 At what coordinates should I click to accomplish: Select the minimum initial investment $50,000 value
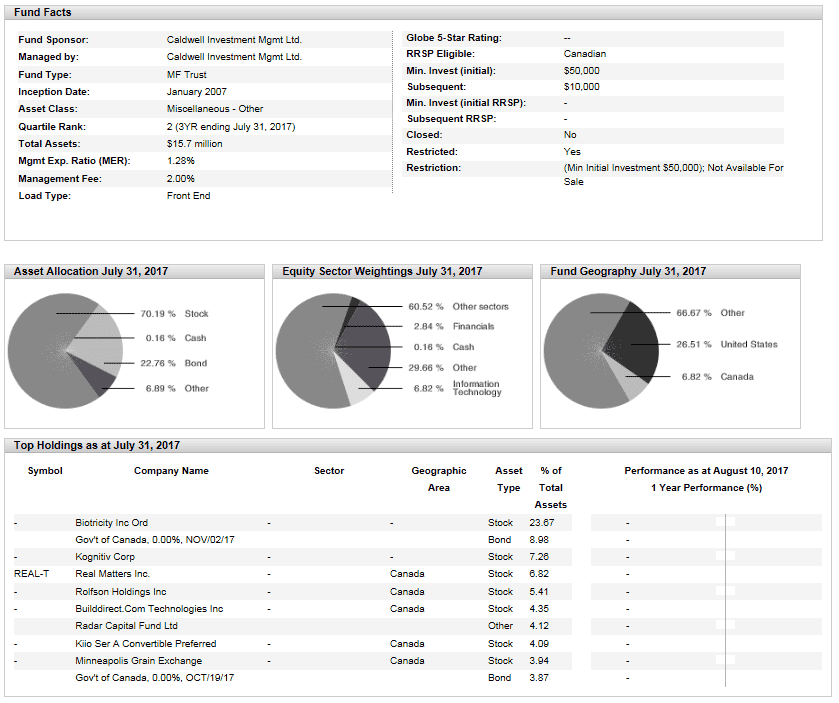582,71
